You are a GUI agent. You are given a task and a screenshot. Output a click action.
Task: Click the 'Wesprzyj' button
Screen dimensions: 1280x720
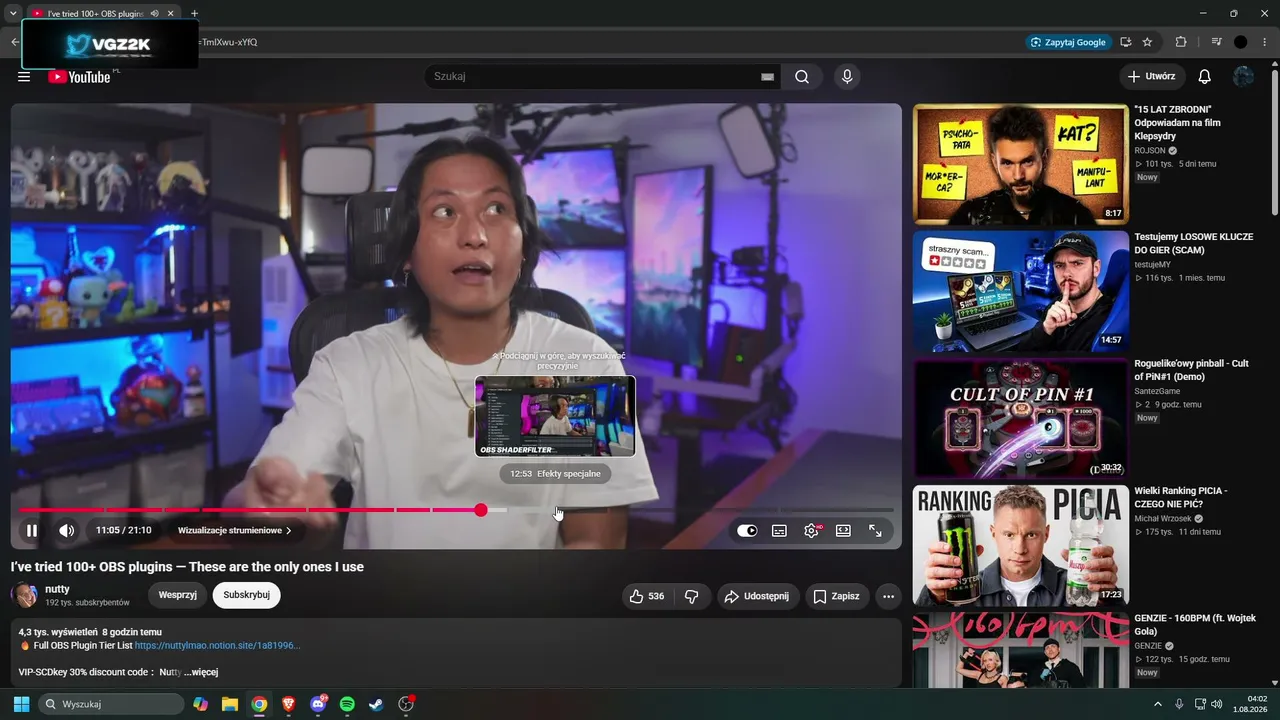coord(178,595)
